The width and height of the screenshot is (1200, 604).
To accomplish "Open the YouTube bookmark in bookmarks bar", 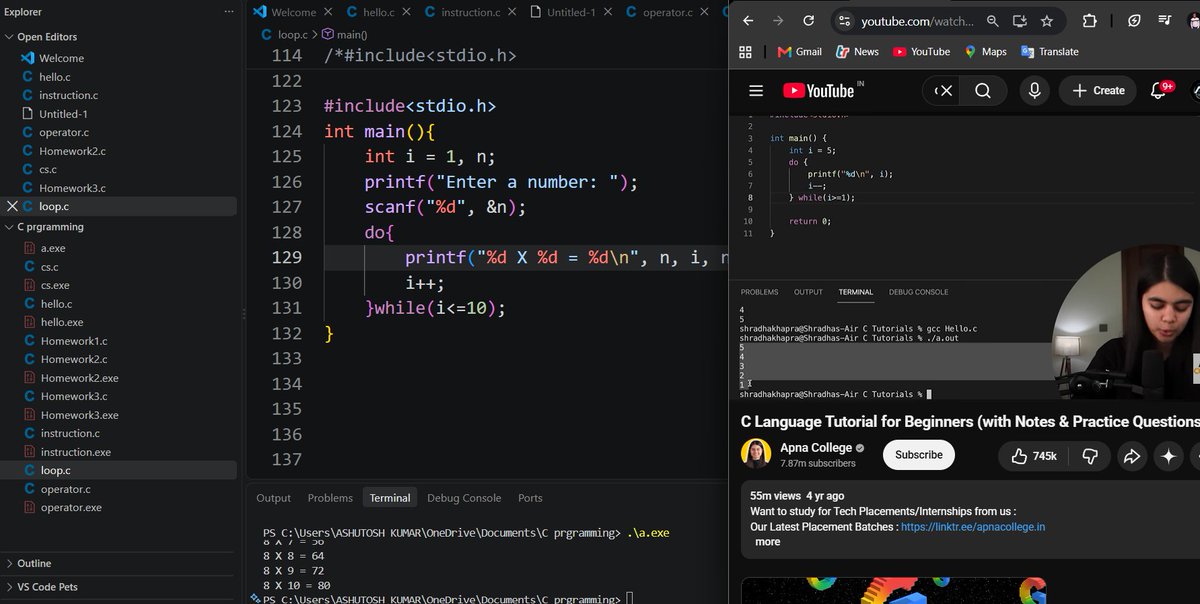I will tap(921, 52).
